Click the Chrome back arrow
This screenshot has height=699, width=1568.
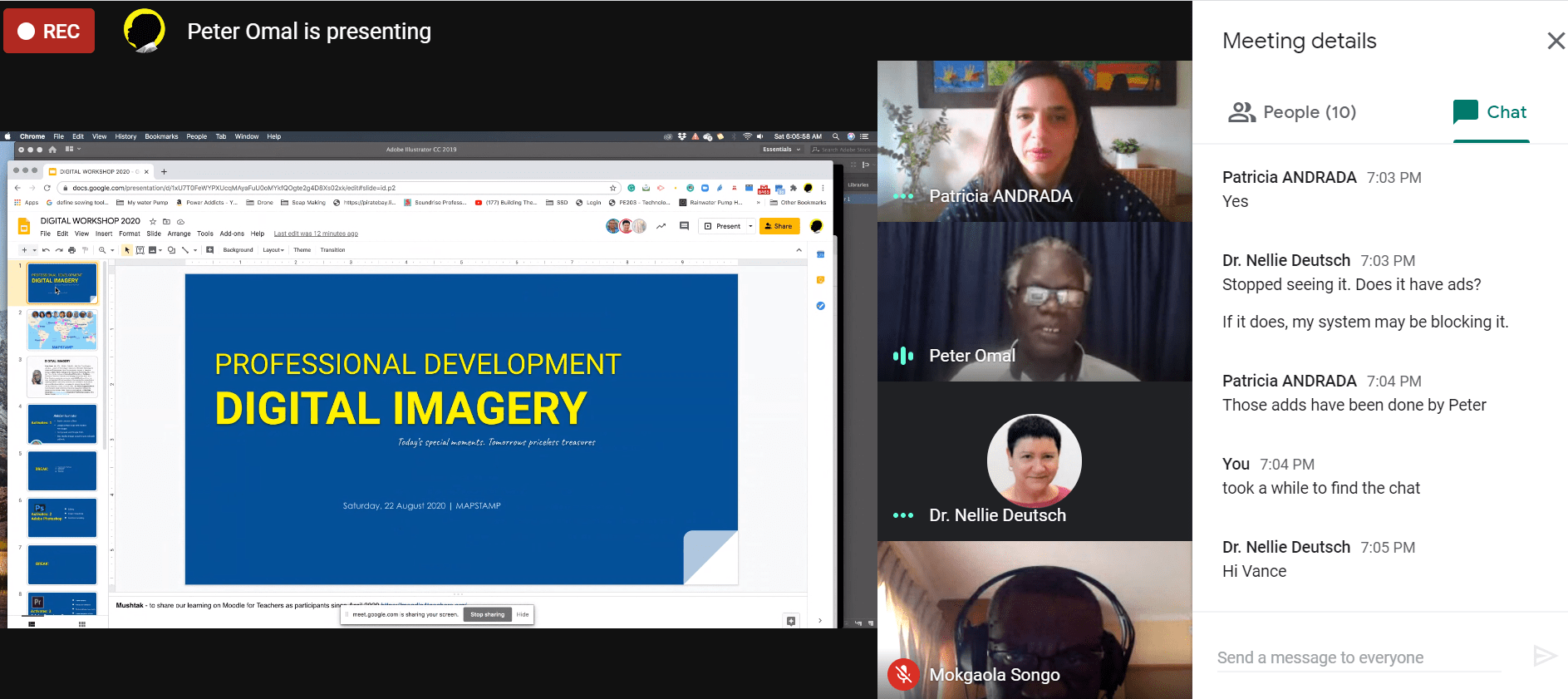[x=17, y=188]
